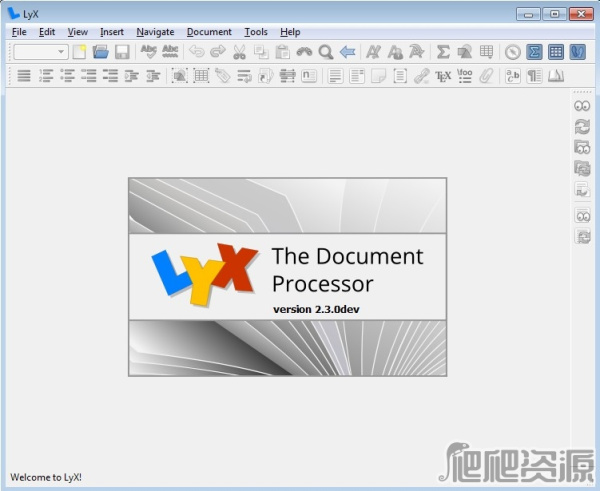The height and width of the screenshot is (491, 600).
Task: Open the Navigate menu
Action: coord(155,32)
